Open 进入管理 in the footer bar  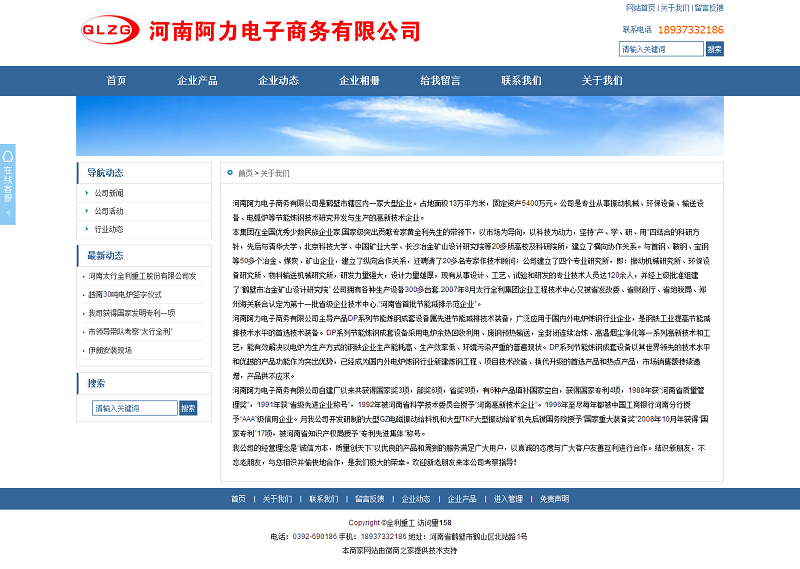coord(508,499)
